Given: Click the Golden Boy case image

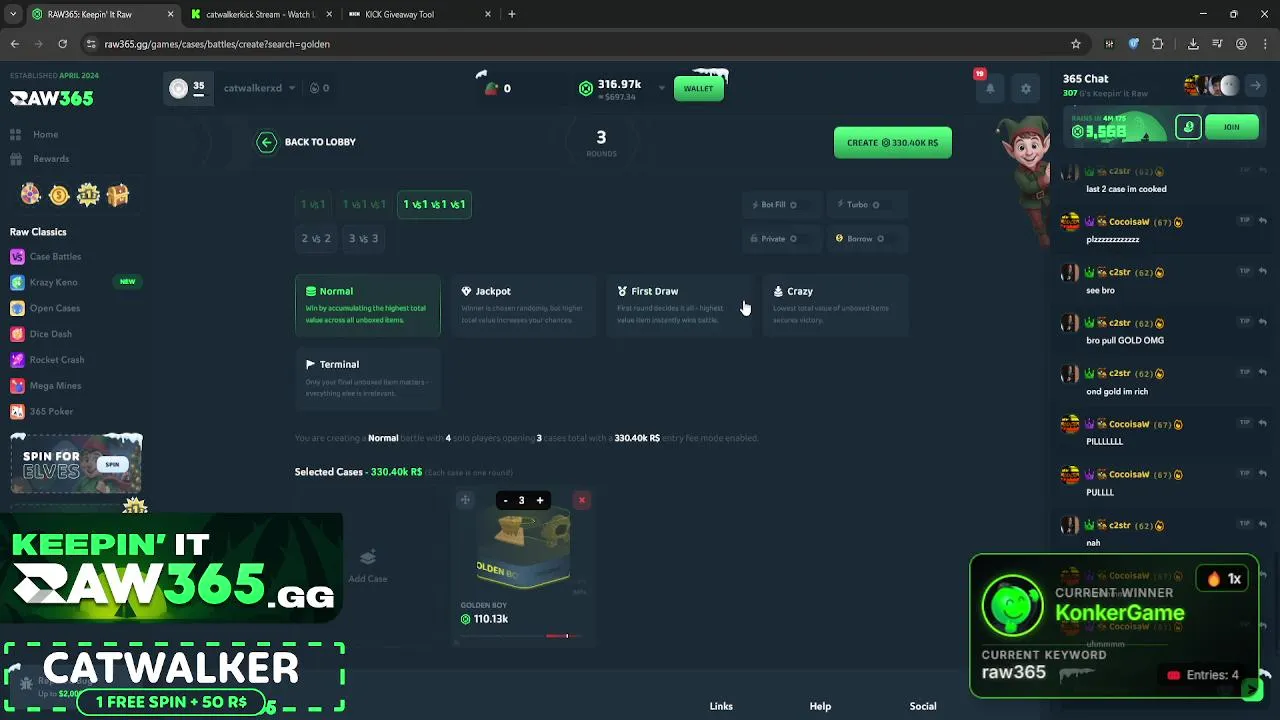Looking at the screenshot, I should point(523,550).
